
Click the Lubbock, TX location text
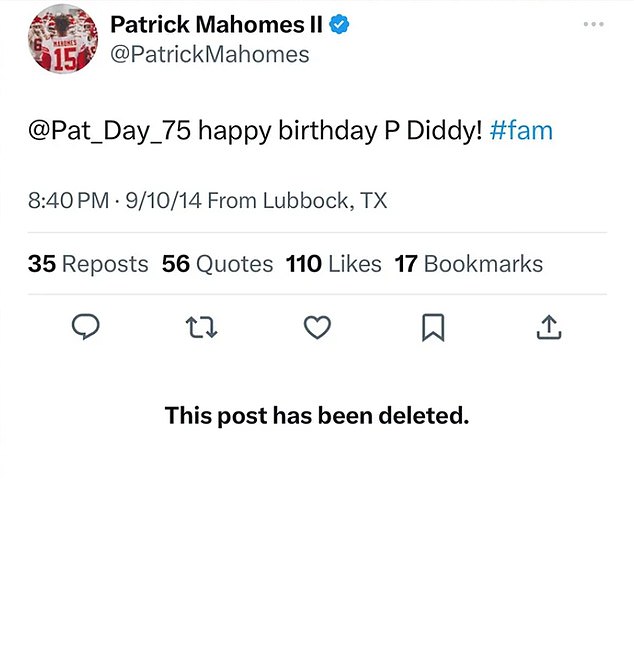[324, 200]
